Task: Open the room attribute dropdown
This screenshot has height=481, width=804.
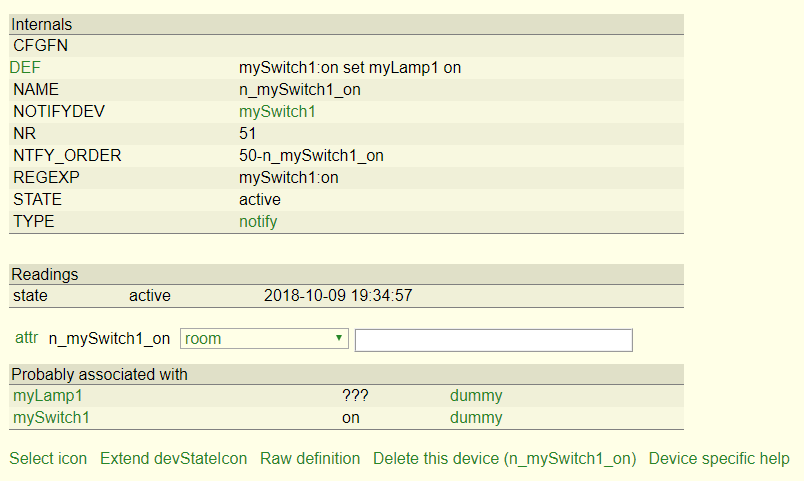Action: 264,338
